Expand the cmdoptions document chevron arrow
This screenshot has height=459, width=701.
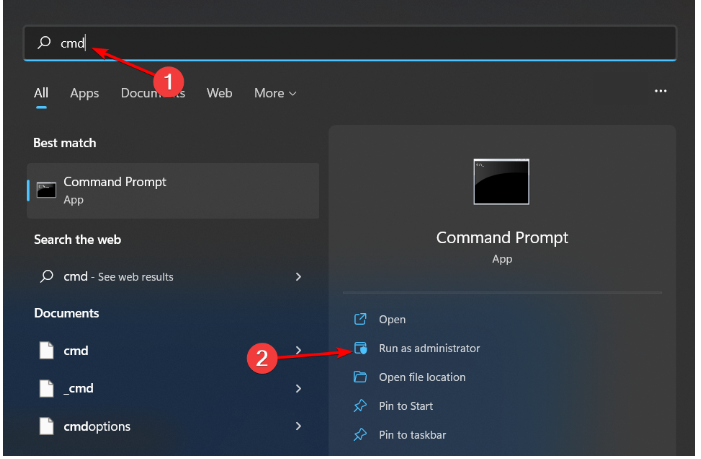(x=298, y=426)
